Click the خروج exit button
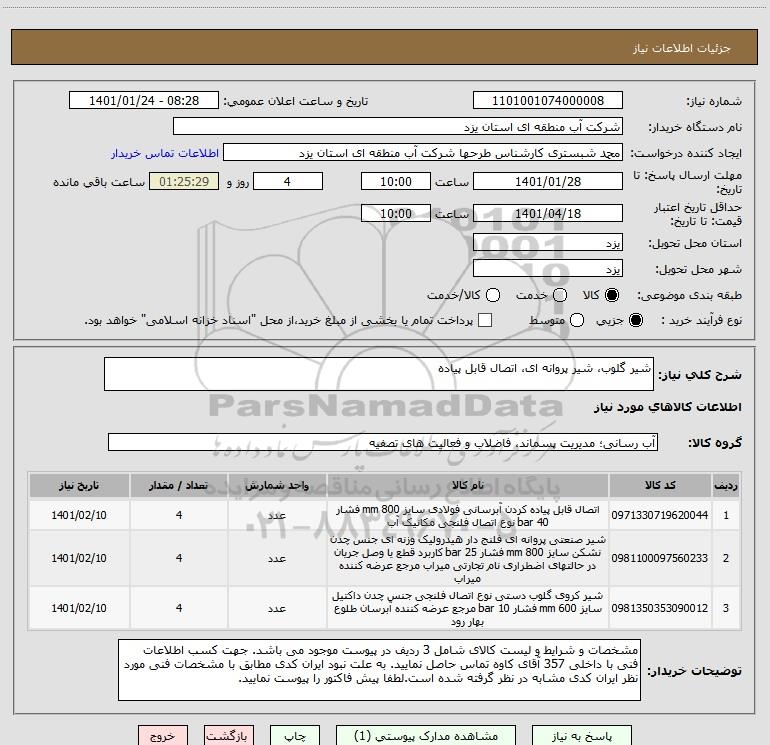The width and height of the screenshot is (770, 745). (163, 736)
